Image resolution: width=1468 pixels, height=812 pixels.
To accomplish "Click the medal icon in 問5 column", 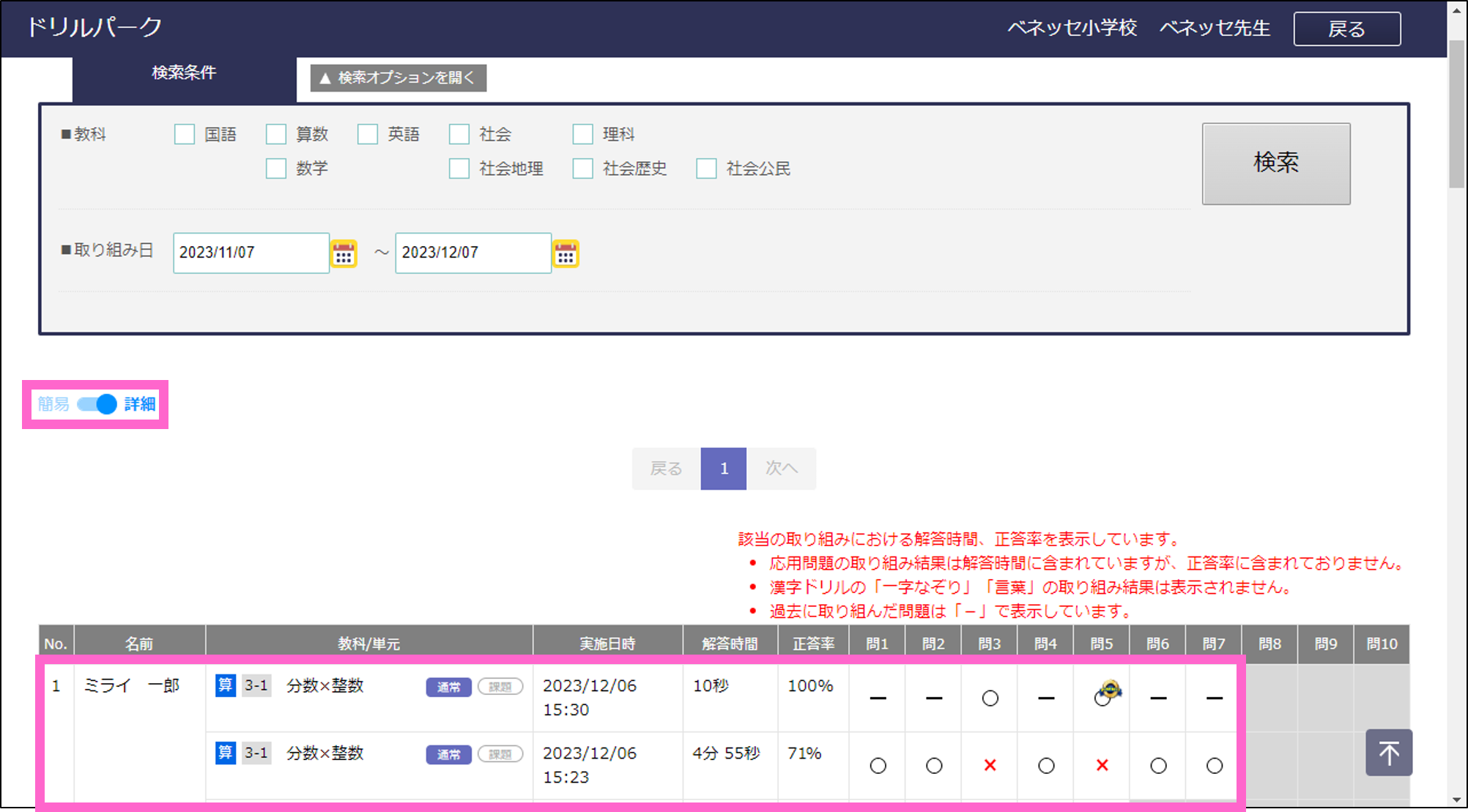I will (1110, 689).
